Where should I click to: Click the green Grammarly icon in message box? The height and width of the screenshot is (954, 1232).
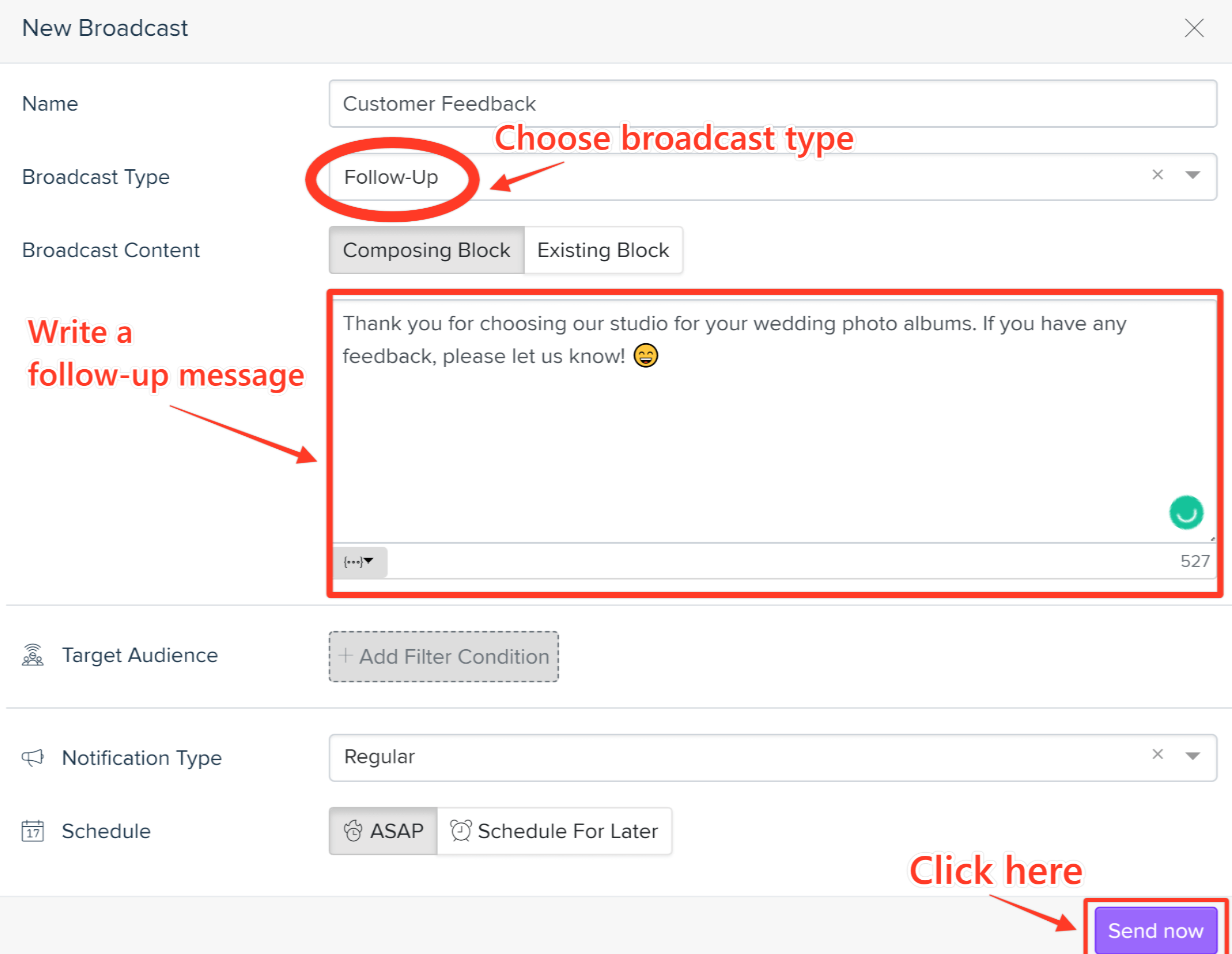pyautogui.click(x=1186, y=512)
